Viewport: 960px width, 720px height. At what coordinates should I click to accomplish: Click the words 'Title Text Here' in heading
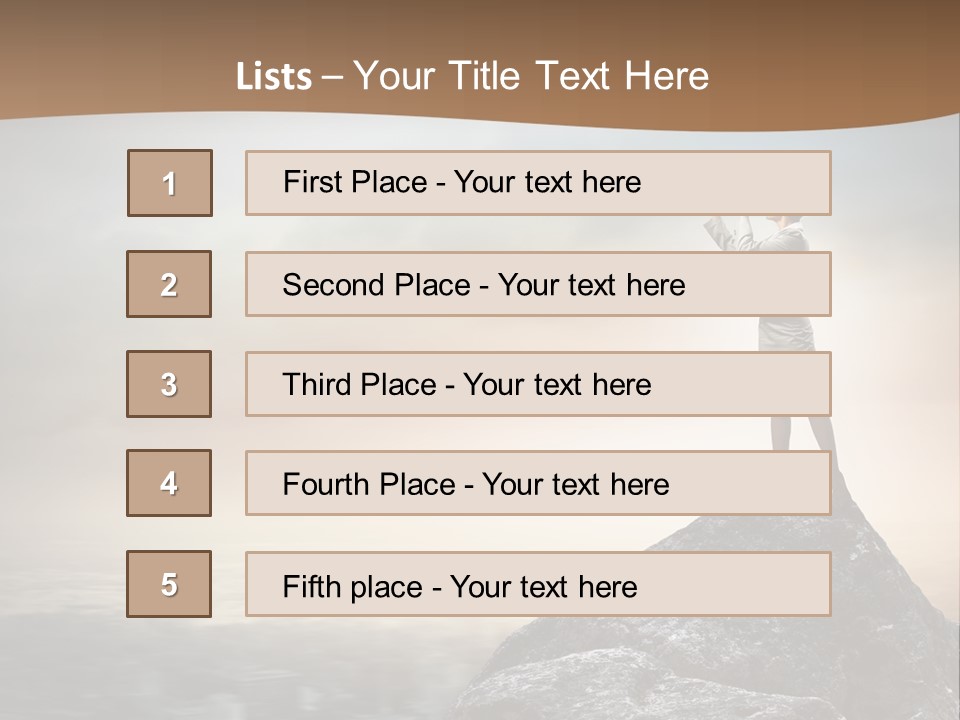(579, 76)
